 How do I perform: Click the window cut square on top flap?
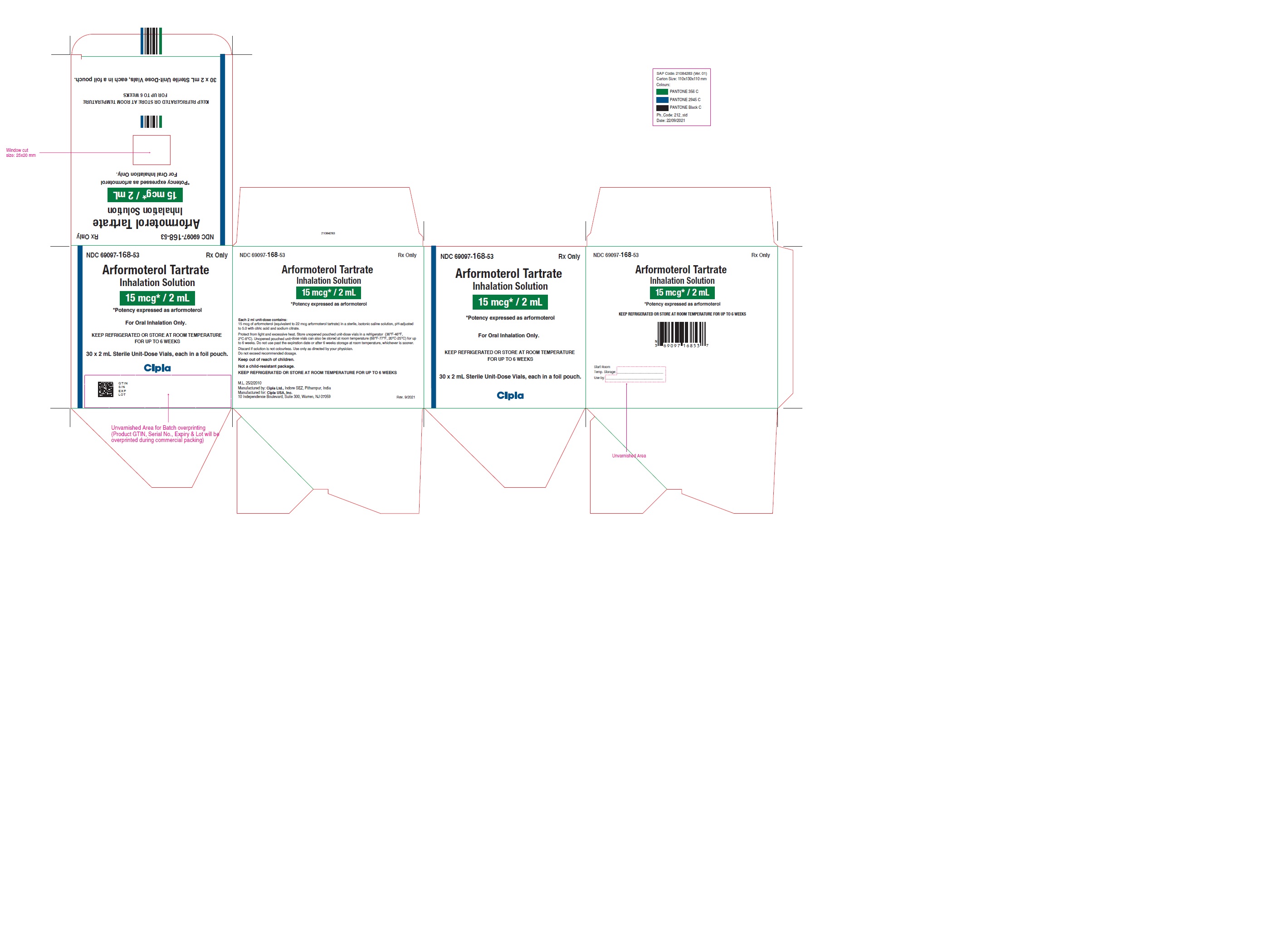click(151, 150)
